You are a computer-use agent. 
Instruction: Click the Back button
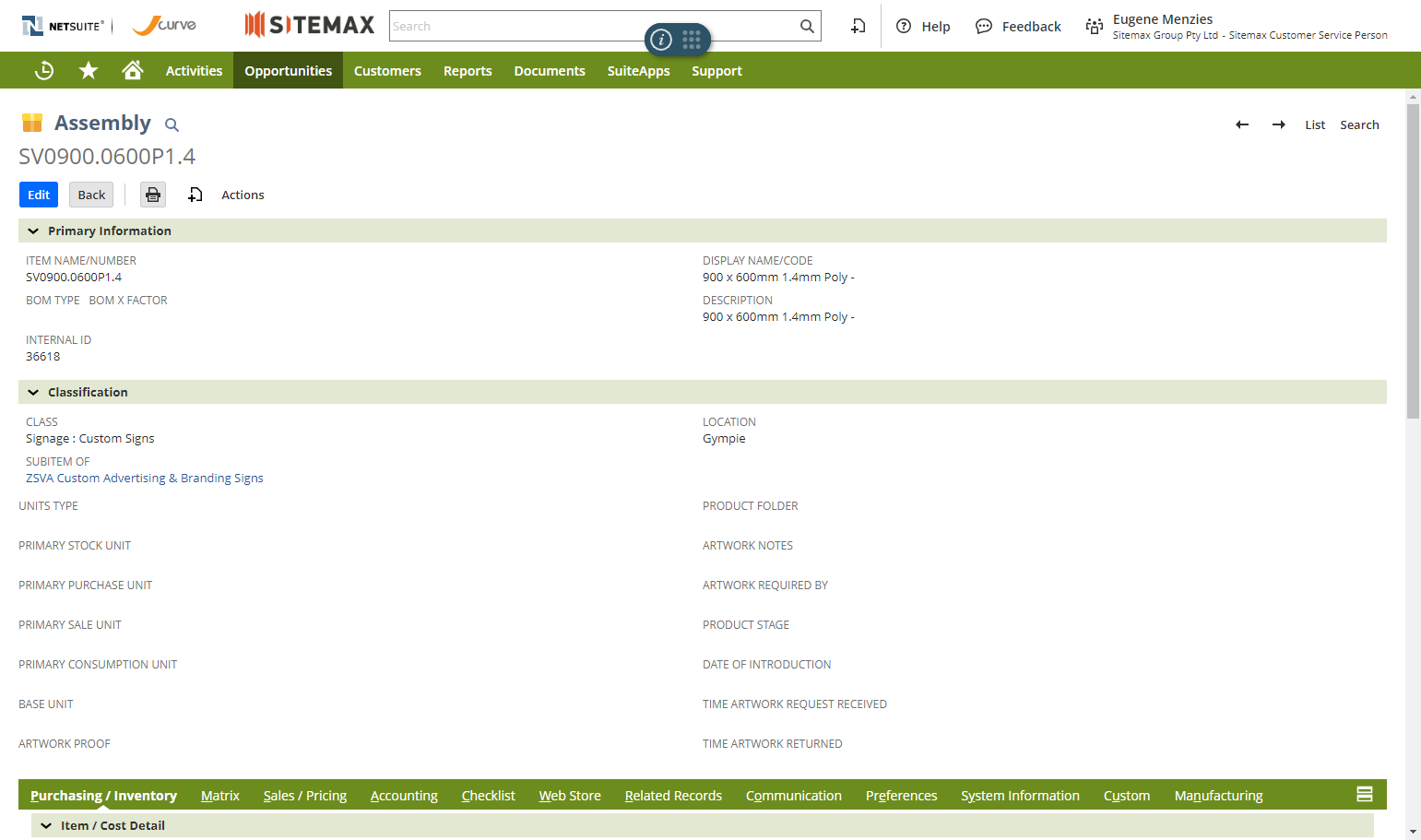click(x=91, y=195)
